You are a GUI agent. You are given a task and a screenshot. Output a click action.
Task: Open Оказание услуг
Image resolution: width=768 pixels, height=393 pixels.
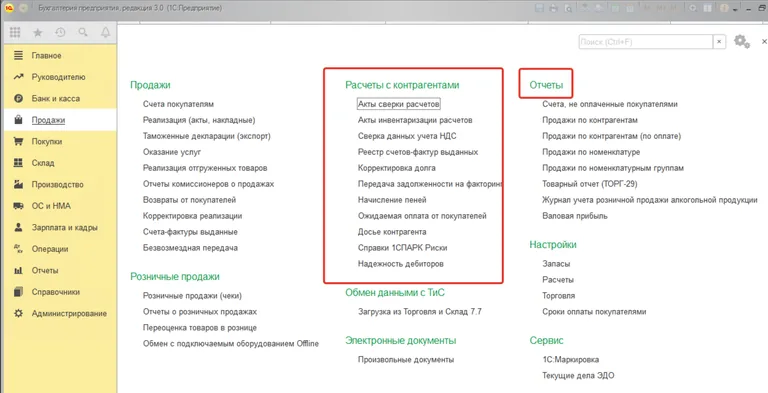coord(172,152)
